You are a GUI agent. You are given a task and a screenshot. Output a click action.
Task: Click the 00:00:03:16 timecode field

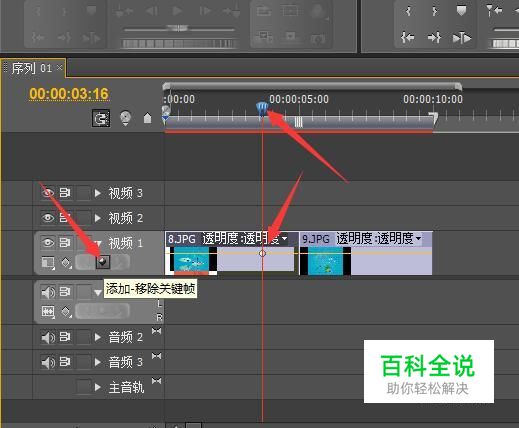point(69,94)
